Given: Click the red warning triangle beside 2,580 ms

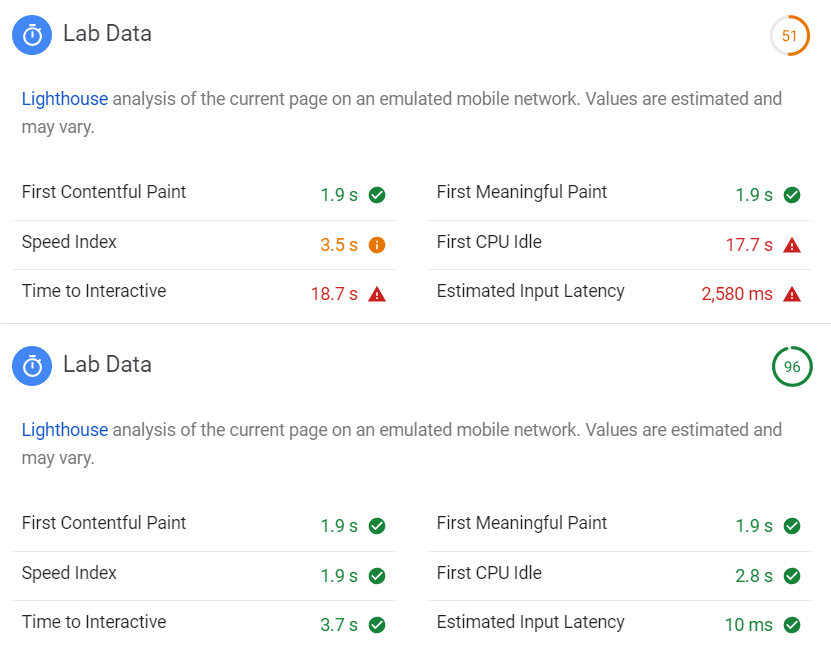Looking at the screenshot, I should (792, 294).
